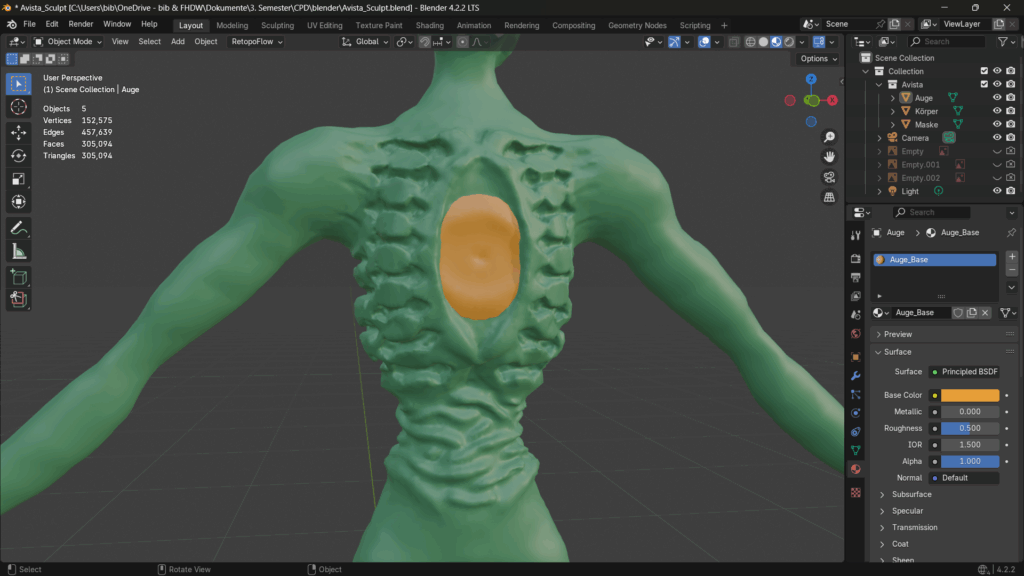Hide the Auge object in outliner
The width and height of the screenshot is (1024, 576).
click(x=997, y=98)
